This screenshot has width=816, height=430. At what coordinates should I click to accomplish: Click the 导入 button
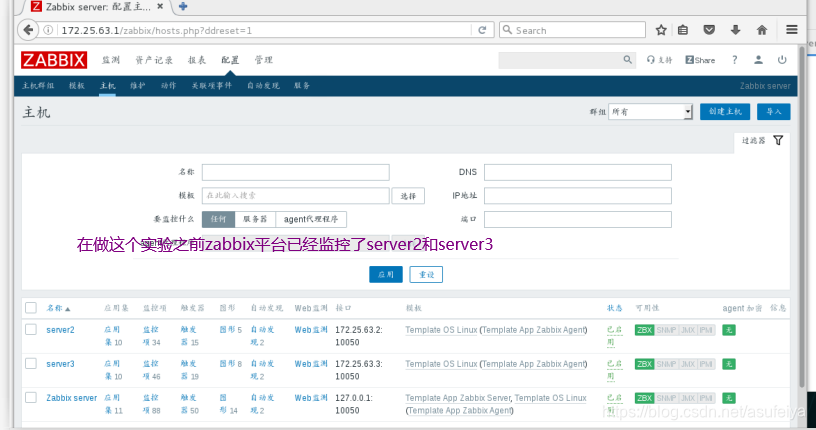[773, 111]
